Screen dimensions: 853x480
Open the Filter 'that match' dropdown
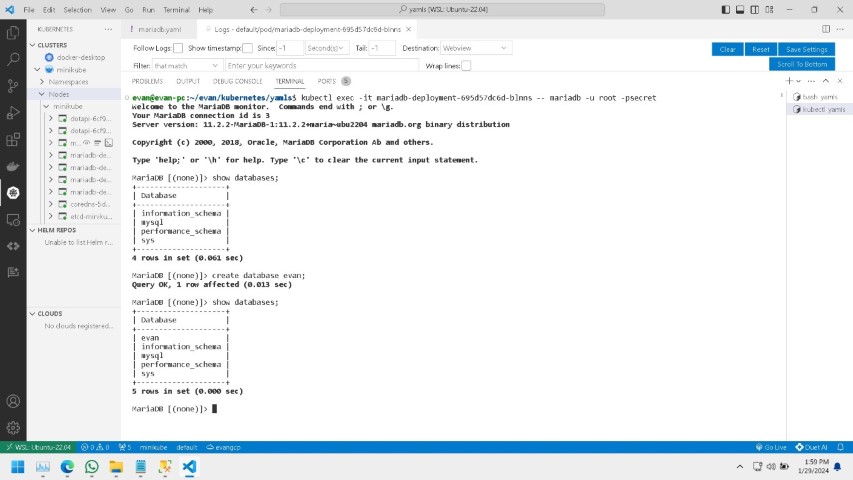coord(186,66)
